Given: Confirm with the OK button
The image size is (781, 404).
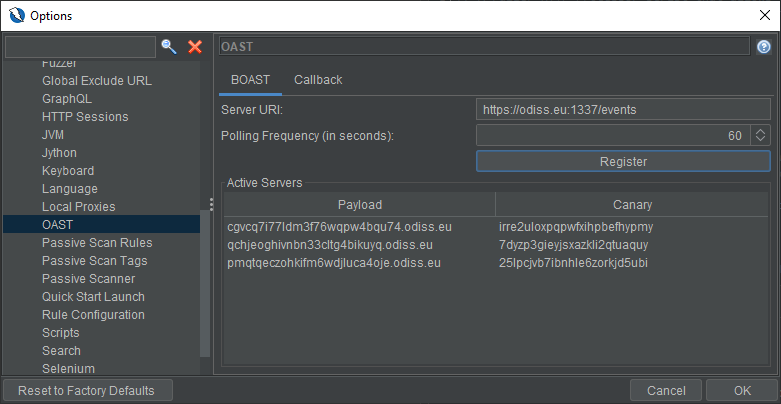Looking at the screenshot, I should pyautogui.click(x=741, y=390).
